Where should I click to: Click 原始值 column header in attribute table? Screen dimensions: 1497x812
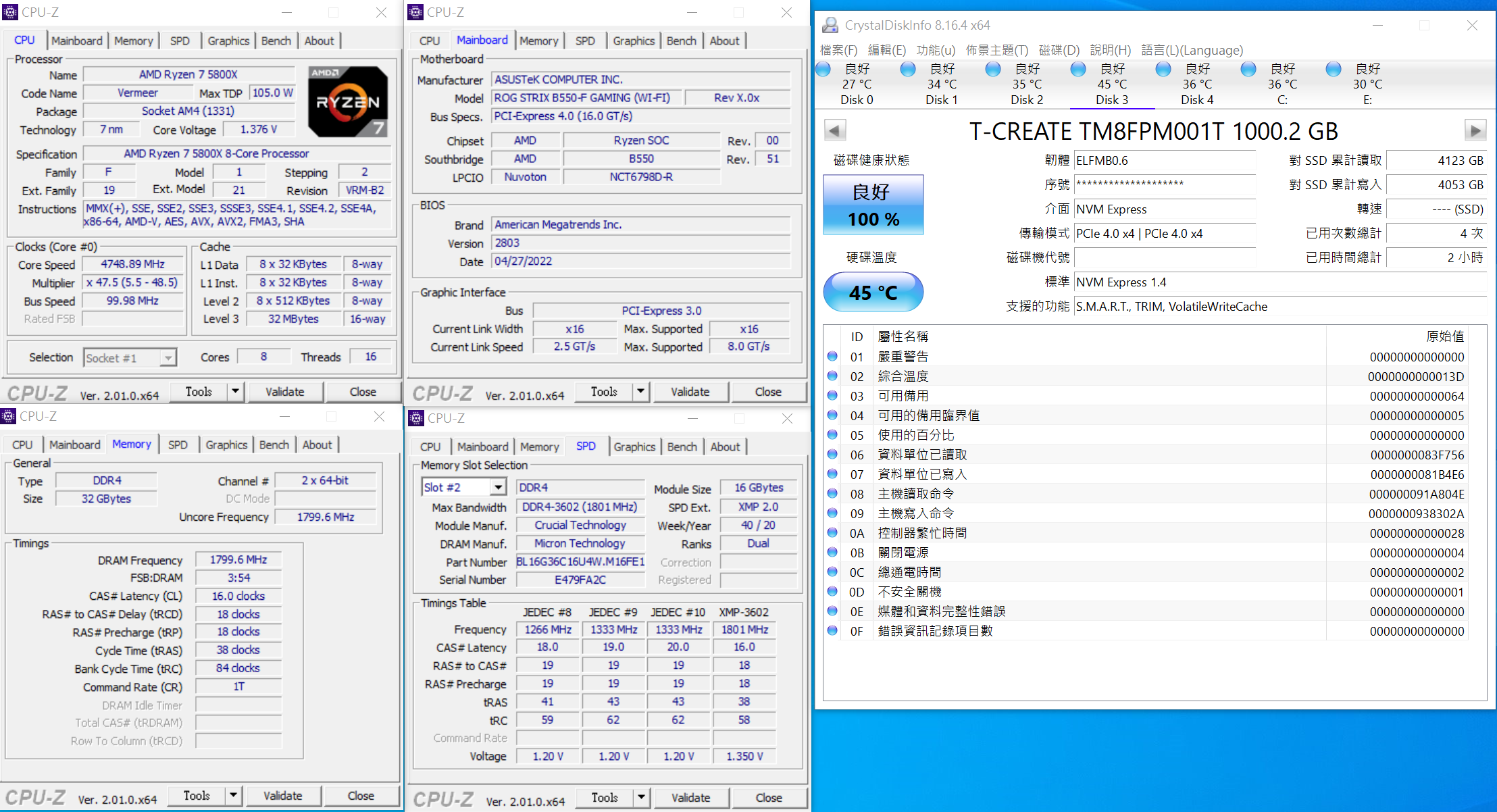tap(1445, 336)
